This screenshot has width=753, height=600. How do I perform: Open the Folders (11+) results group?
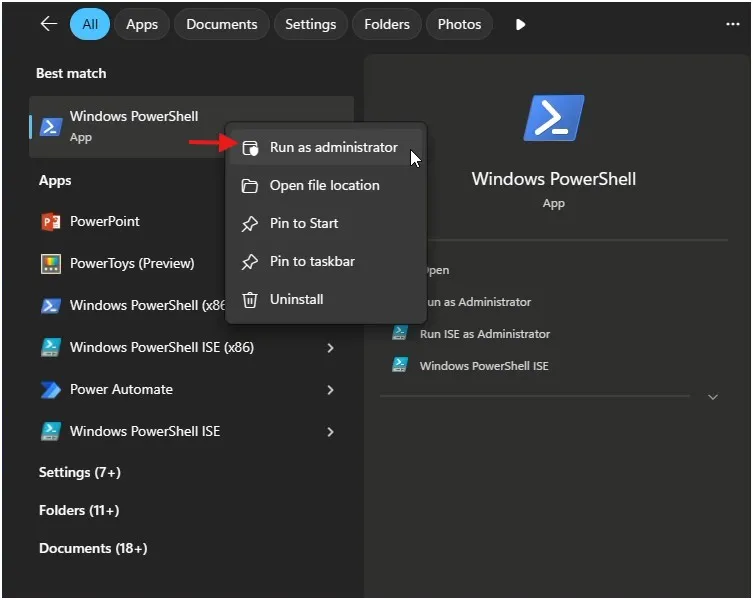coord(79,510)
